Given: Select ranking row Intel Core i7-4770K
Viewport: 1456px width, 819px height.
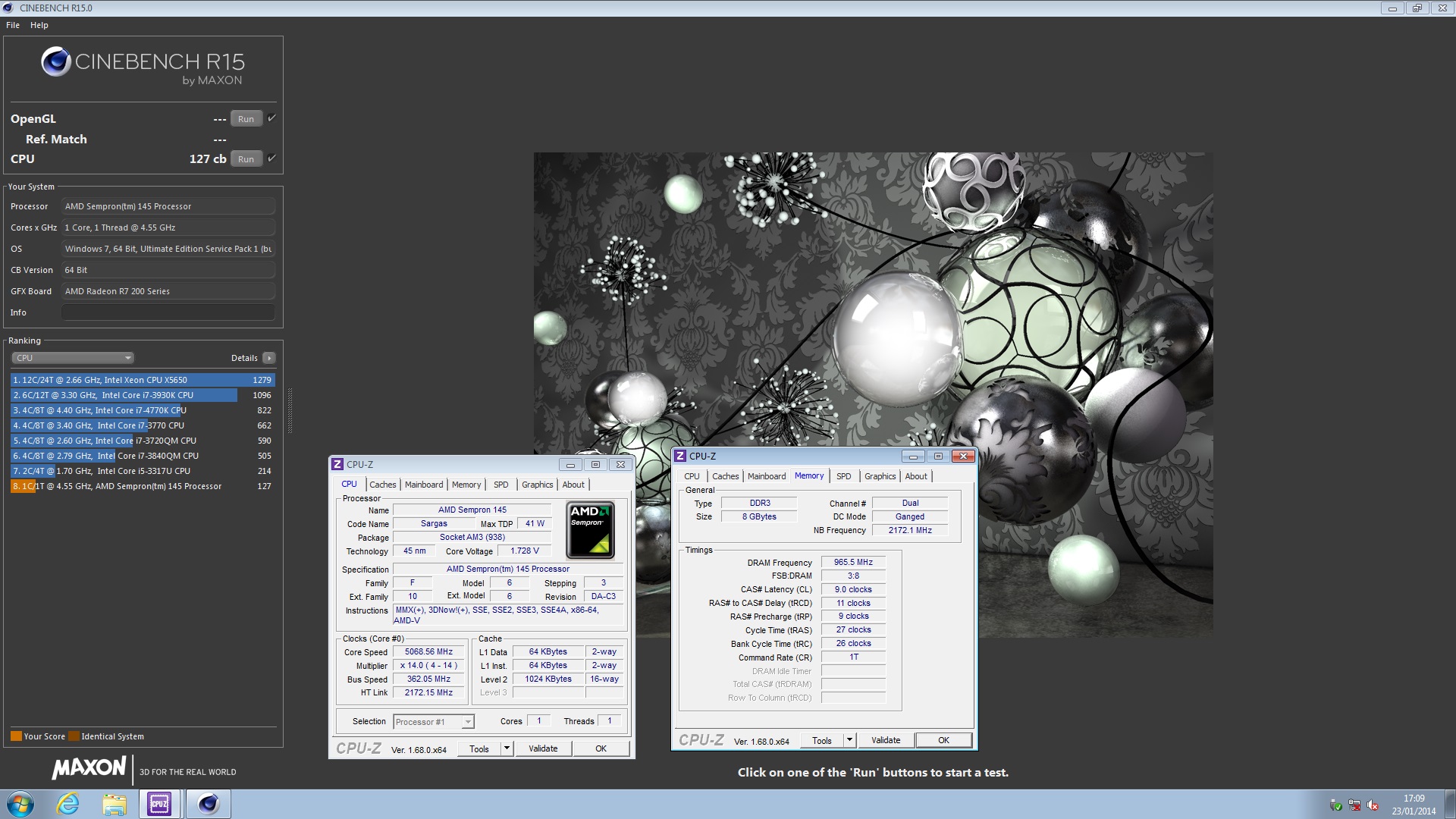Looking at the screenshot, I should click(x=143, y=410).
